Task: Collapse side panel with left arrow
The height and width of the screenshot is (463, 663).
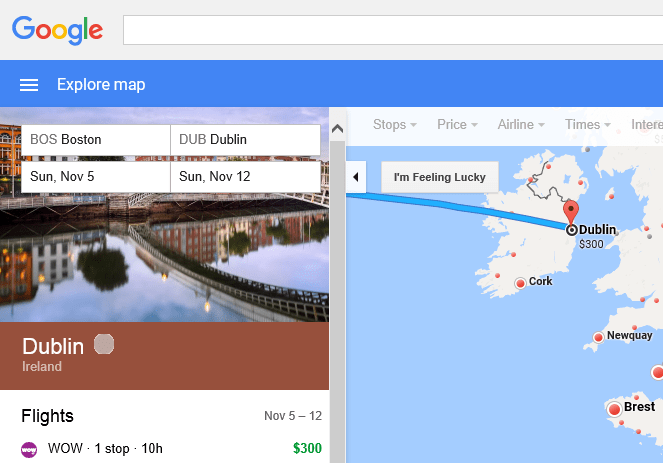Action: pyautogui.click(x=357, y=177)
